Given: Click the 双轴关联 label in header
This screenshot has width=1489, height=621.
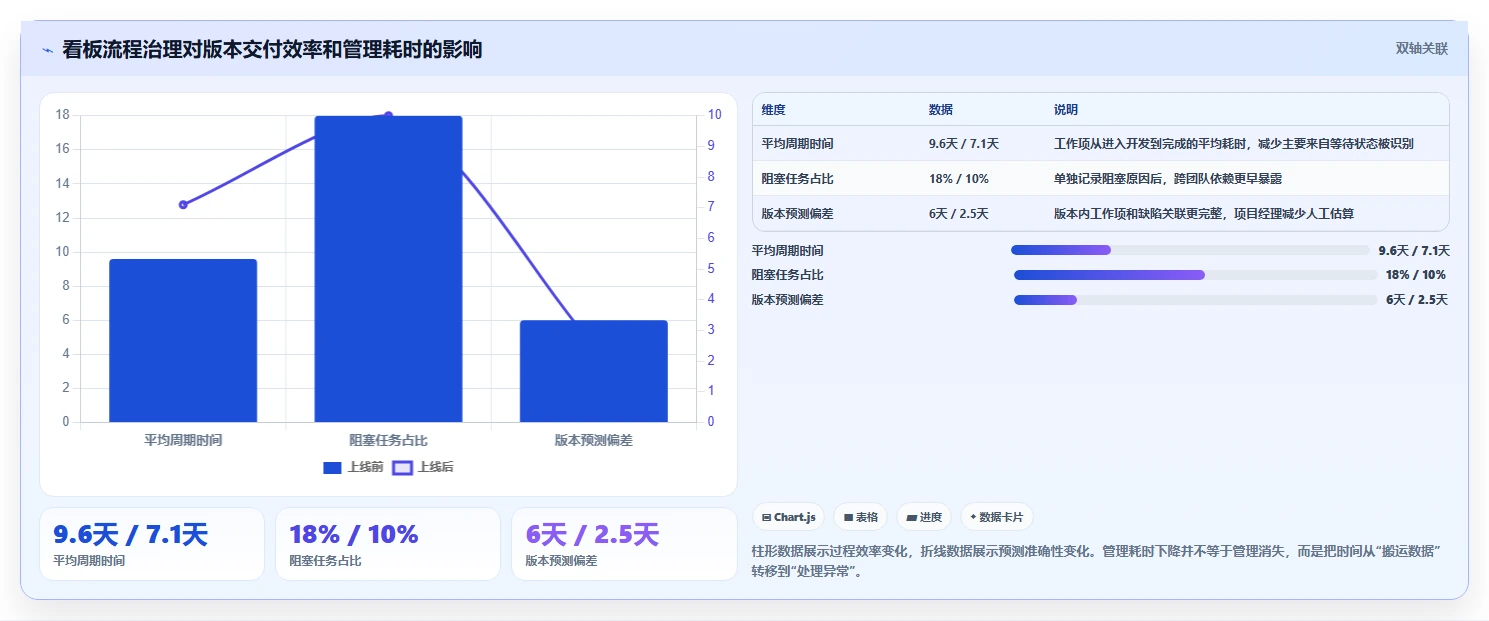Looking at the screenshot, I should click(1422, 48).
